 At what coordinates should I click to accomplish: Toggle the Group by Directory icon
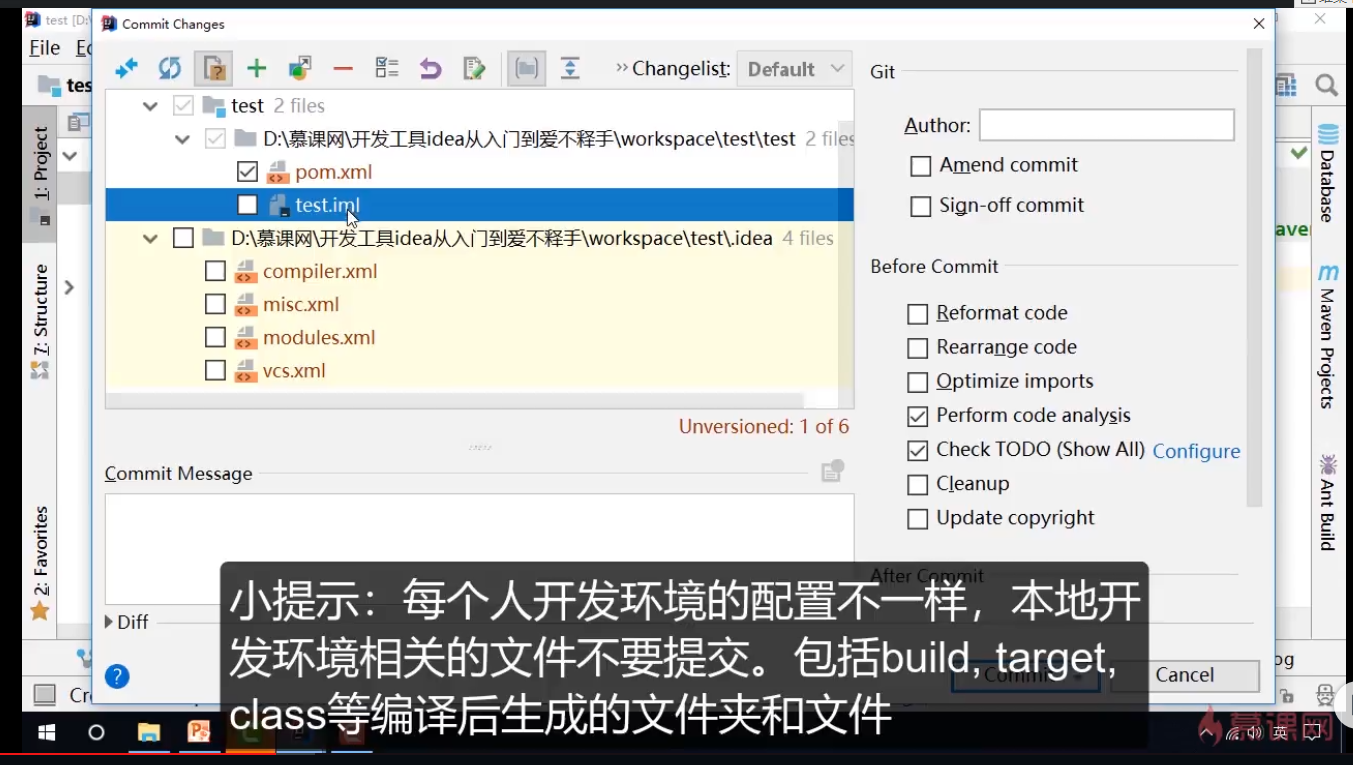(526, 68)
